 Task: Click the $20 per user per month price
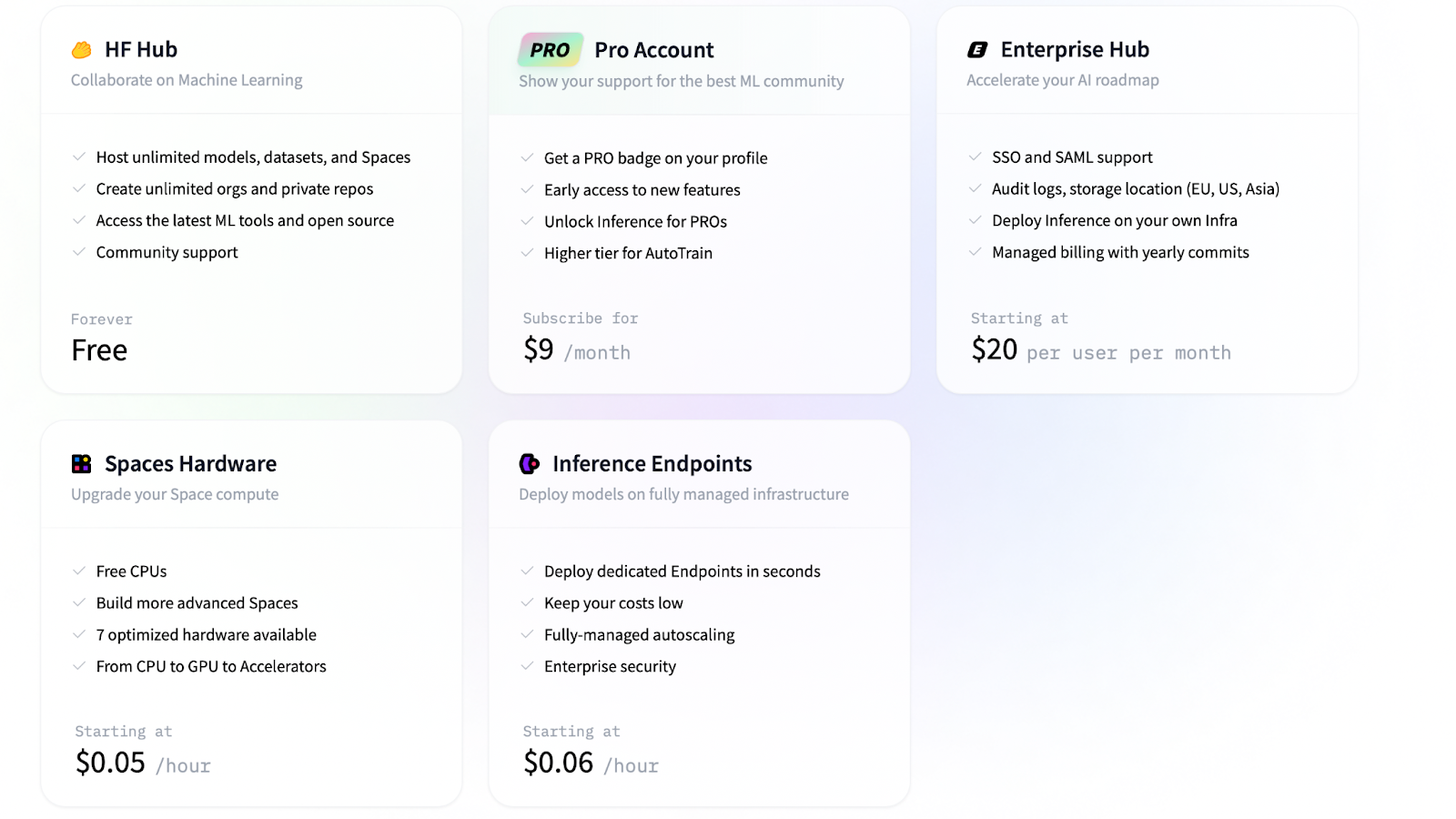pyautogui.click(x=1101, y=349)
